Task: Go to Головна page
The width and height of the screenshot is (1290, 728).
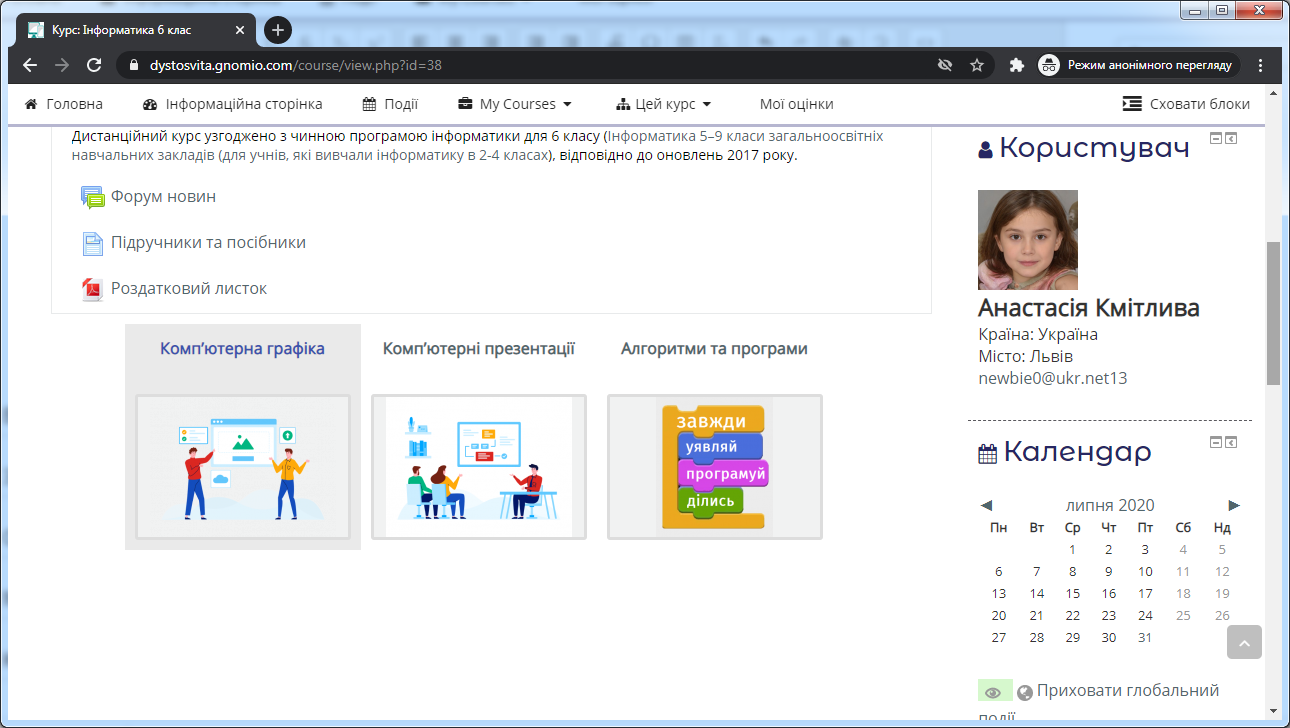Action: pyautogui.click(x=63, y=104)
